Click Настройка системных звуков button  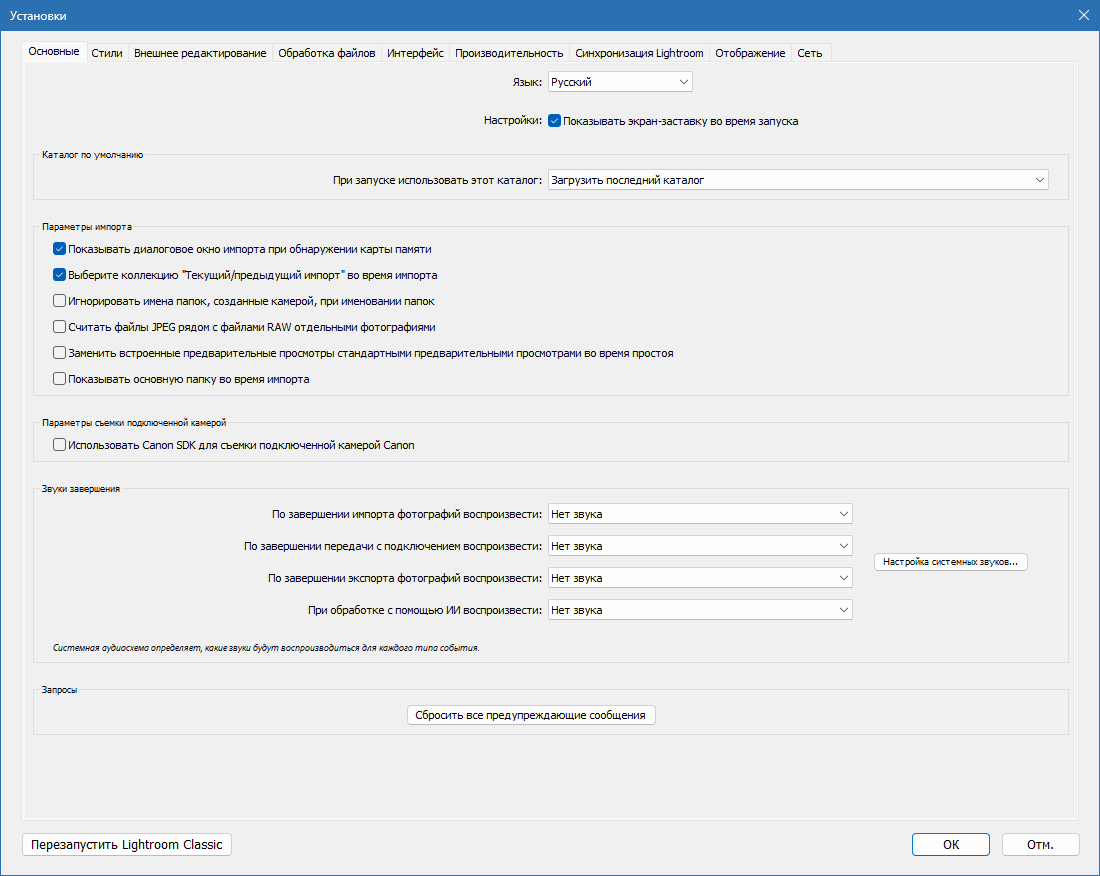(951, 562)
